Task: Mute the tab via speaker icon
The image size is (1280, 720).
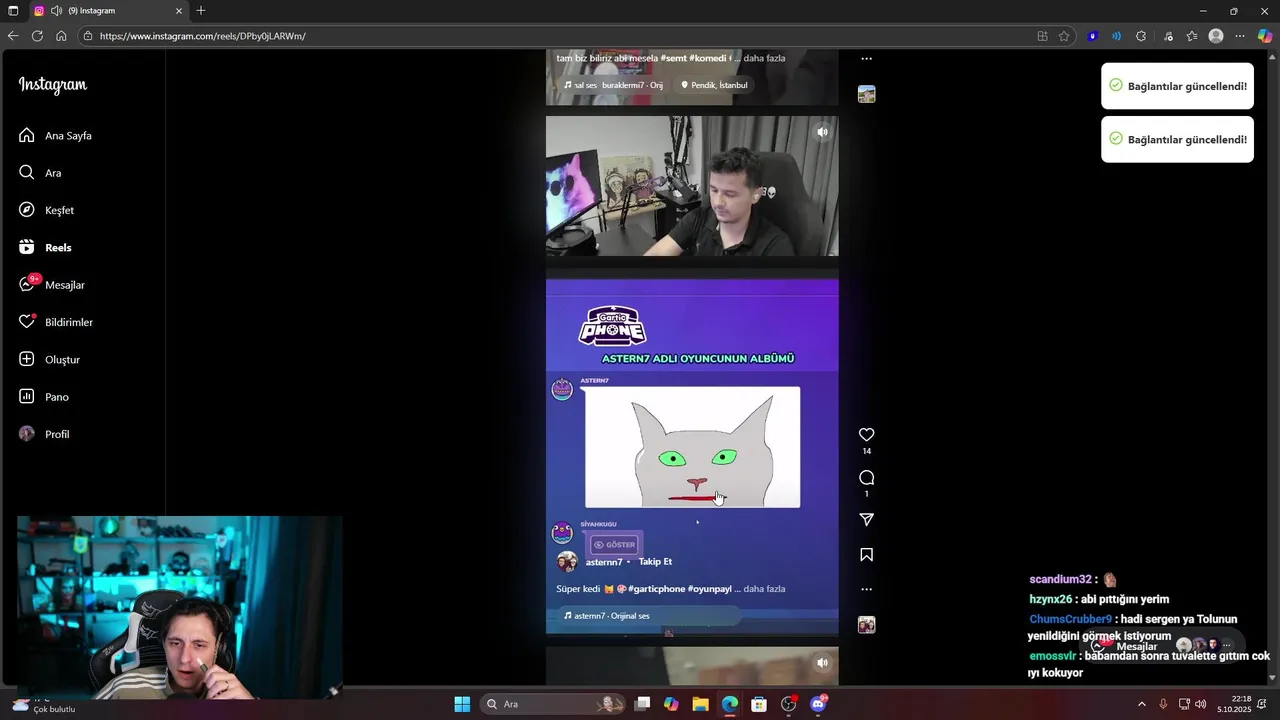Action: (x=57, y=11)
